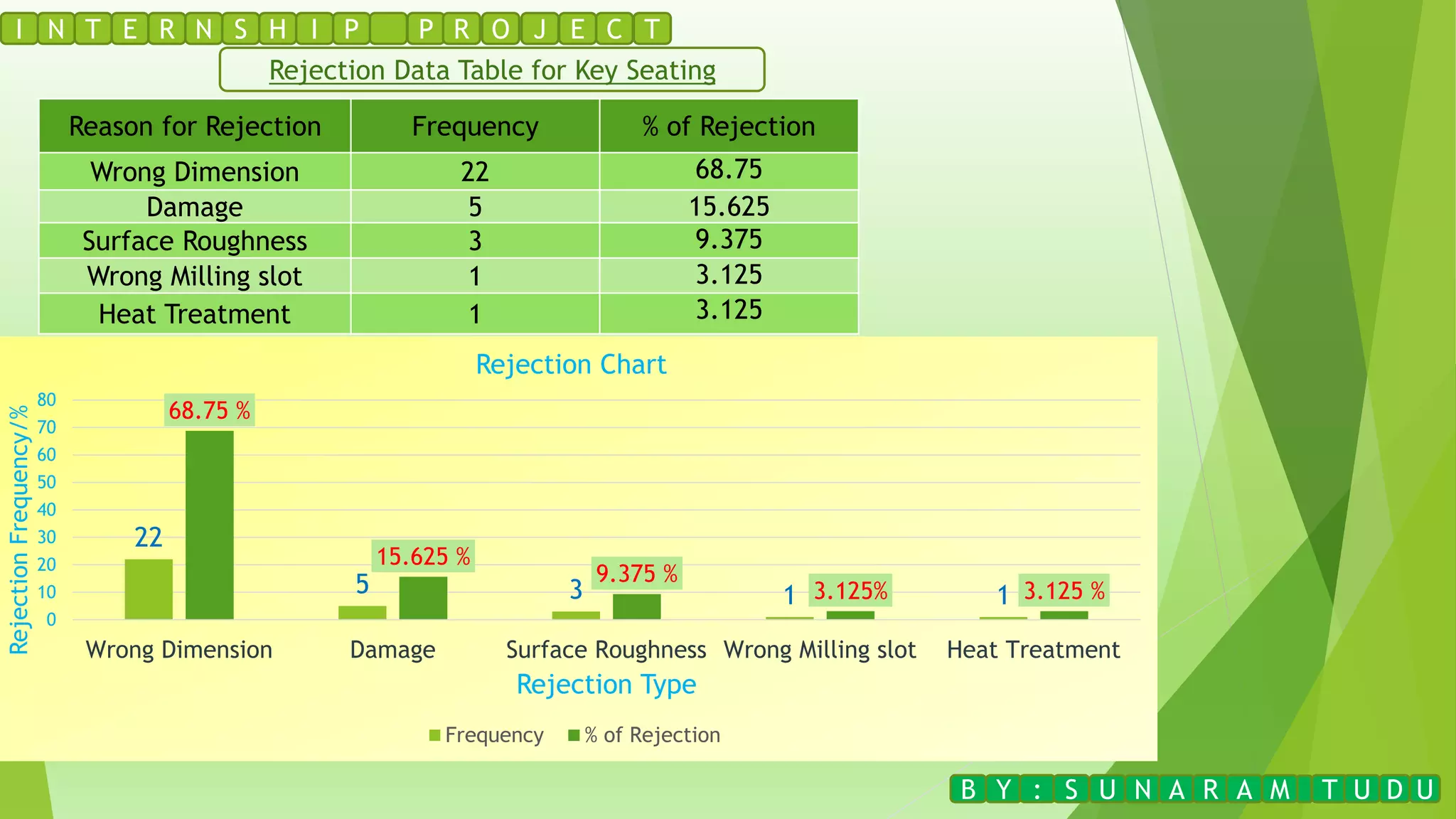Click the Rejection Type axis title
Viewport: 1456px width, 819px height.
(606, 685)
